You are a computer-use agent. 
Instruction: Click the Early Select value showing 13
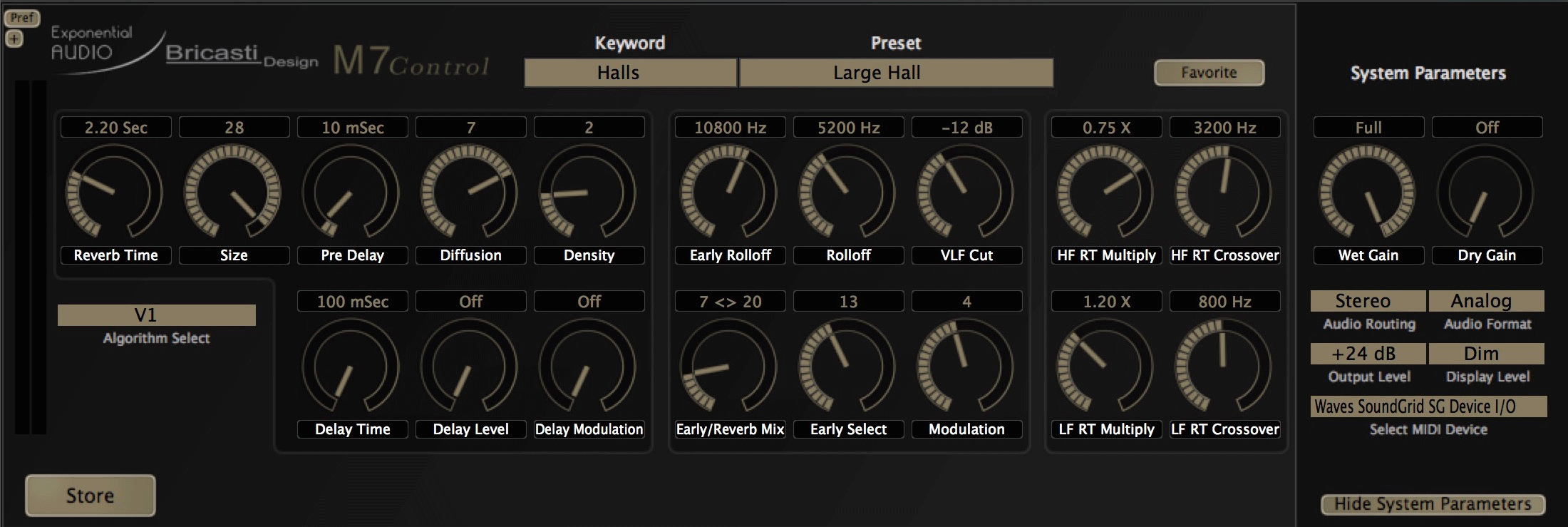(849, 302)
